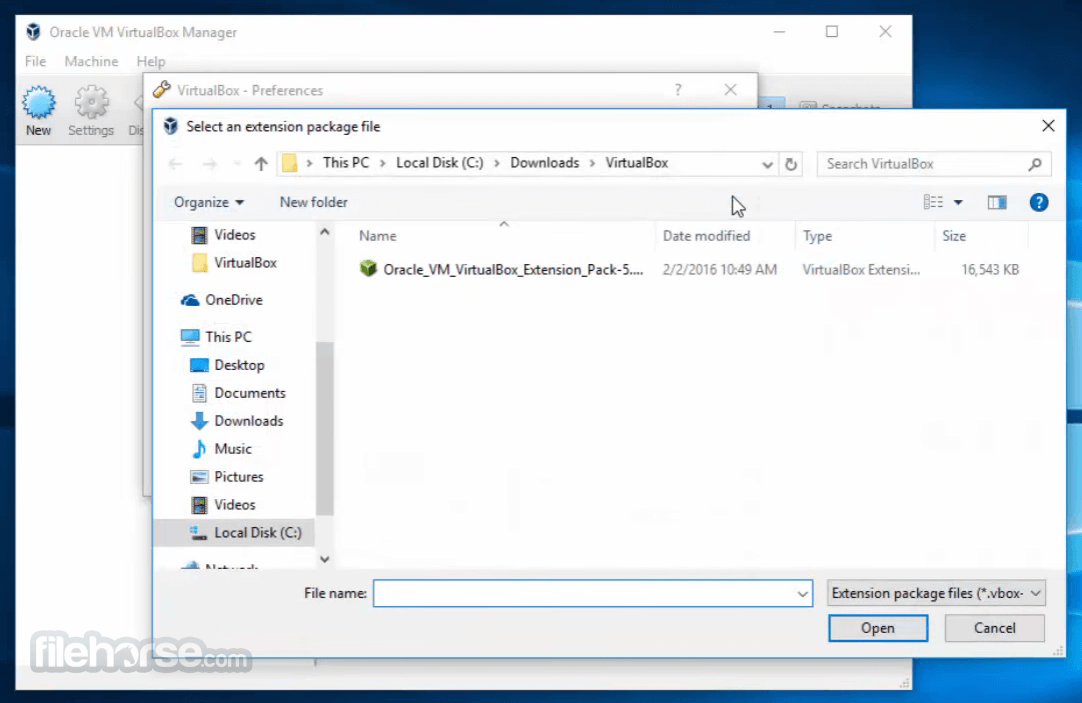This screenshot has width=1082, height=703.
Task: Click navigation pane scroll down arrow
Action: point(324,559)
